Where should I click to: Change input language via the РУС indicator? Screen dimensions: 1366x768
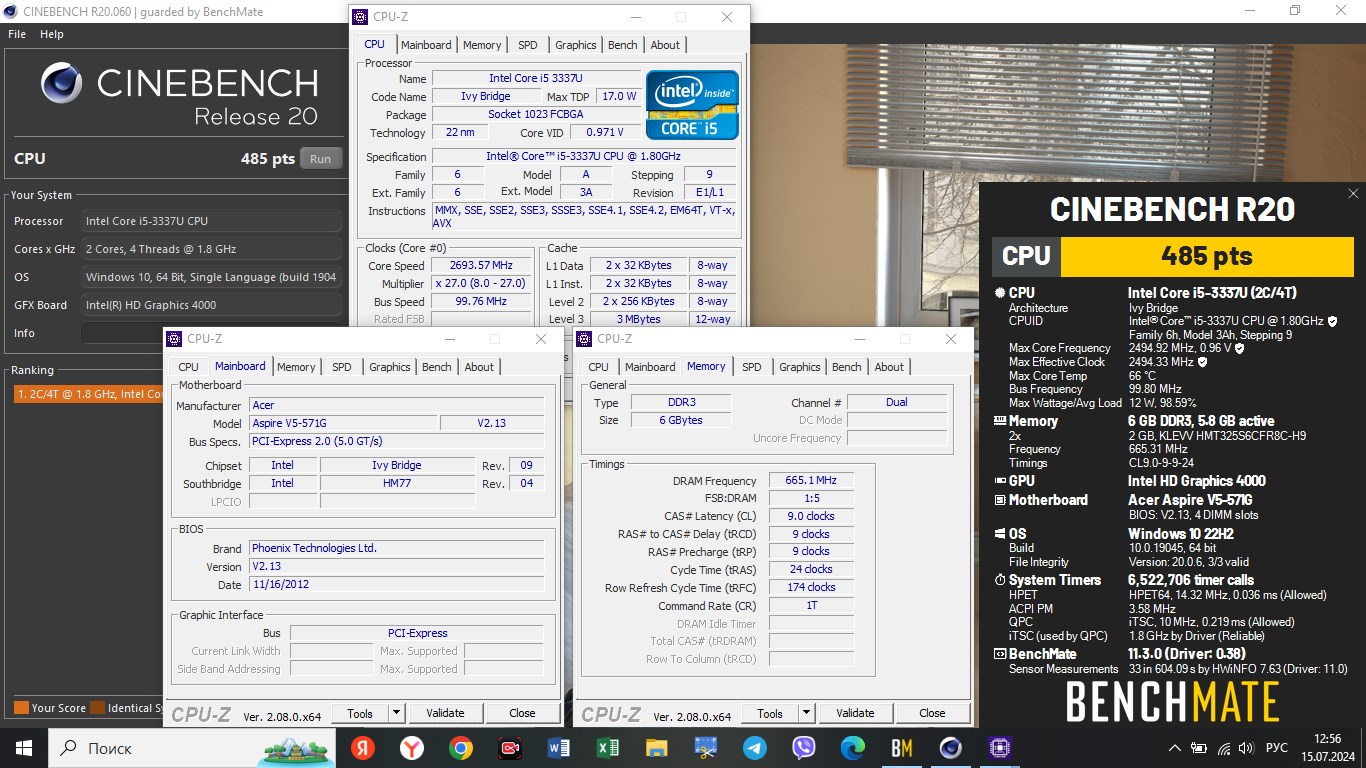tap(1277, 748)
